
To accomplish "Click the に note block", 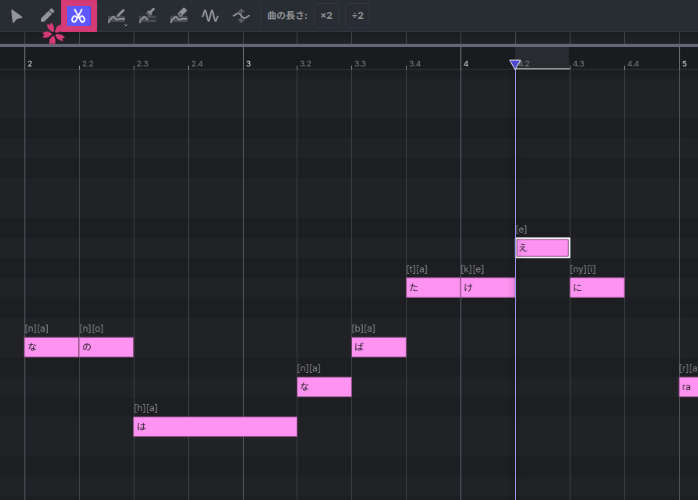I will click(596, 288).
